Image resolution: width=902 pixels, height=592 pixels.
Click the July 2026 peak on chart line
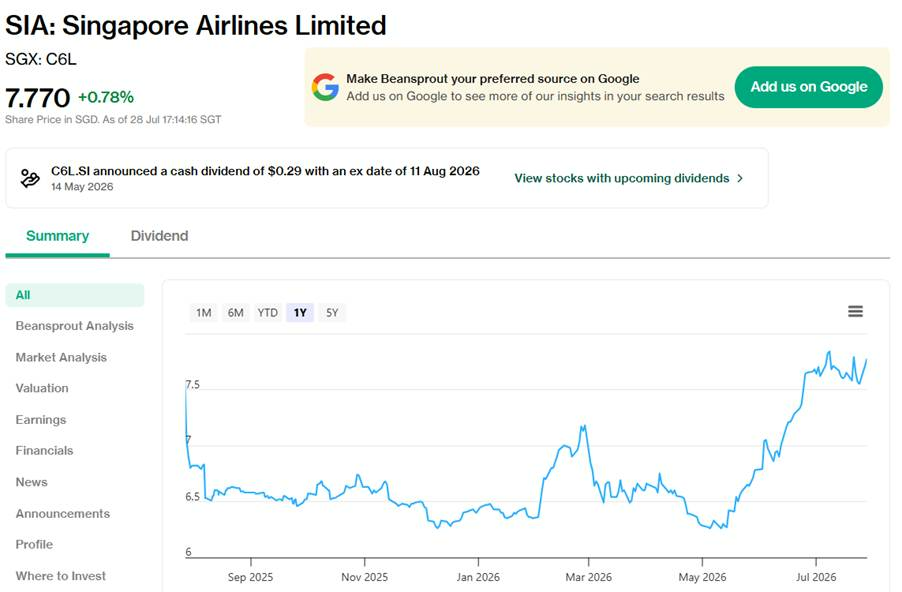(x=829, y=352)
